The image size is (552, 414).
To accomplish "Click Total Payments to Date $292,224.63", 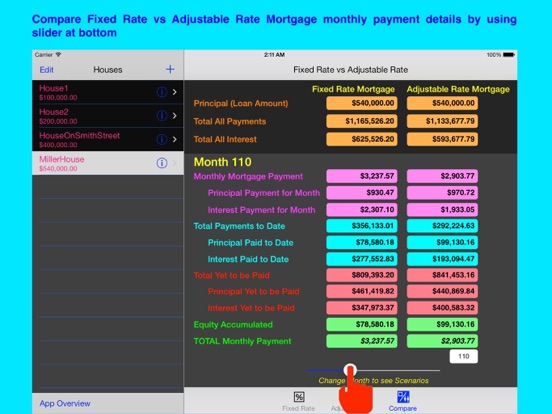I will tap(442, 226).
